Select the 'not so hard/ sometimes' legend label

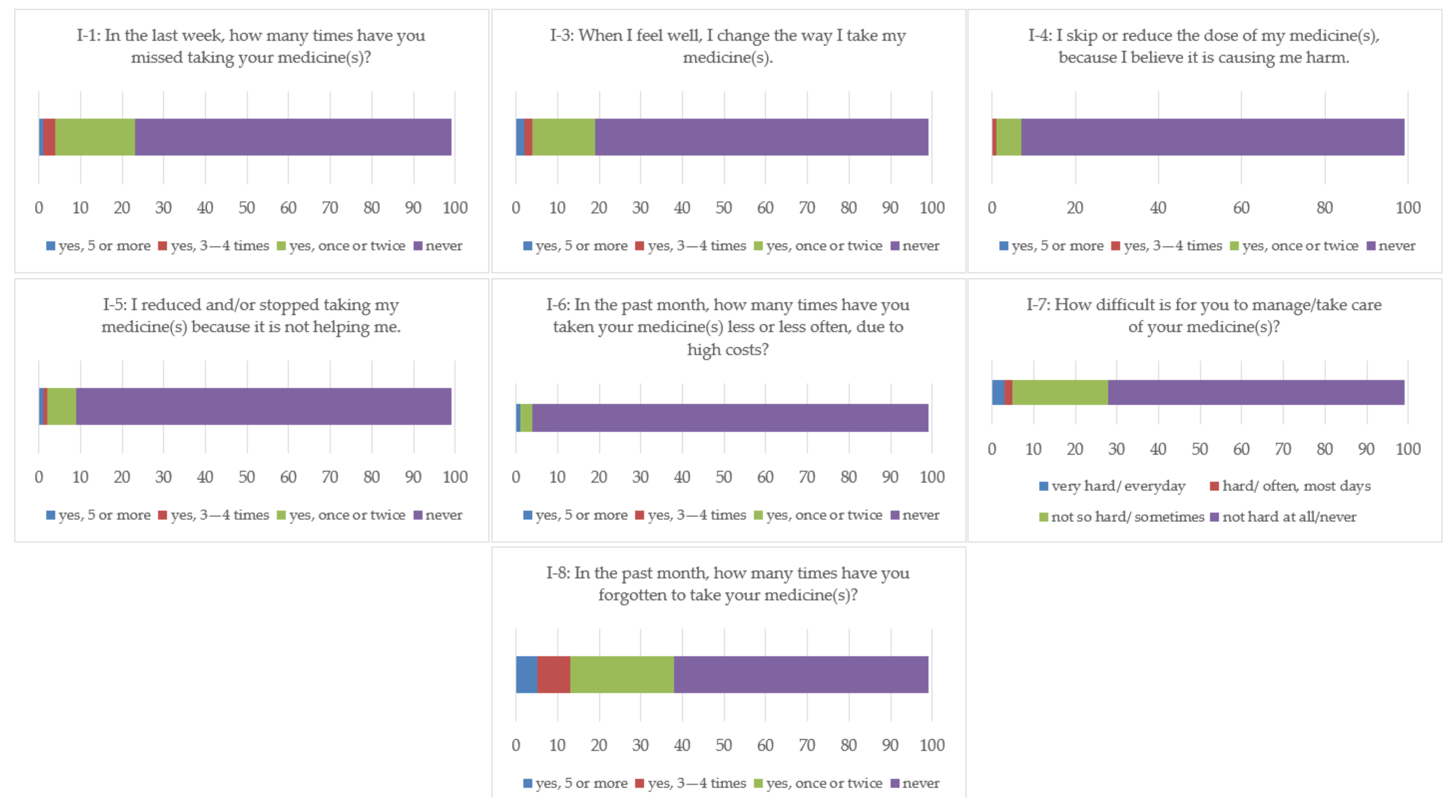(1128, 516)
